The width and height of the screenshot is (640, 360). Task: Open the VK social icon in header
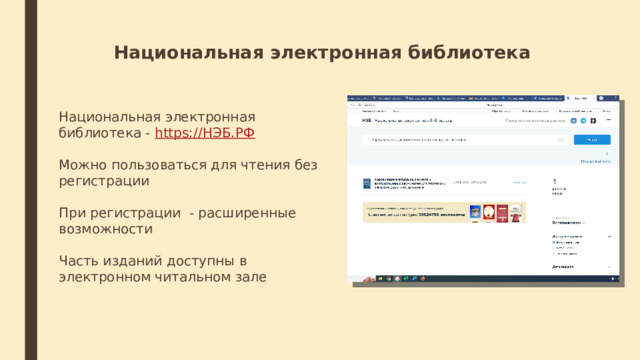[573, 121]
